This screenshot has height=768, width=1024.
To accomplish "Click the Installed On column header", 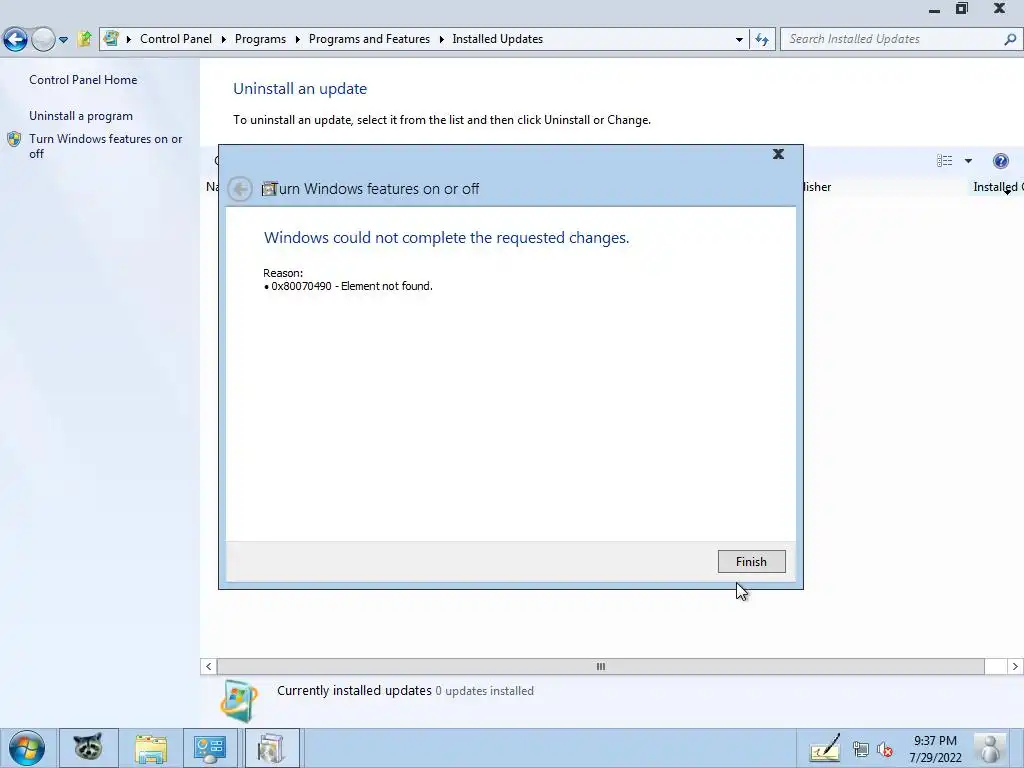I will coord(997,187).
